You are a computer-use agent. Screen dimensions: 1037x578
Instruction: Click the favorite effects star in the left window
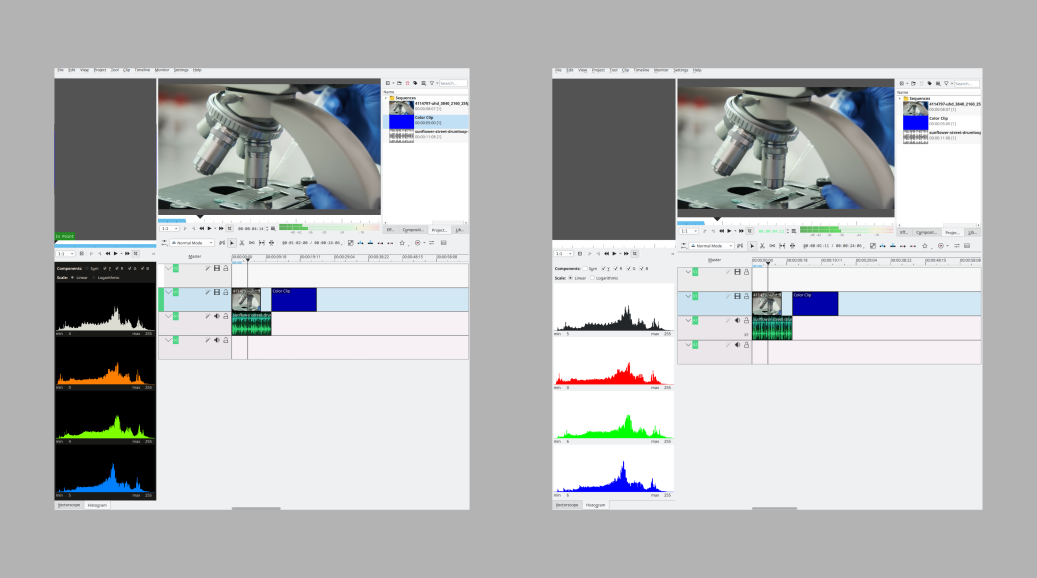tap(402, 243)
